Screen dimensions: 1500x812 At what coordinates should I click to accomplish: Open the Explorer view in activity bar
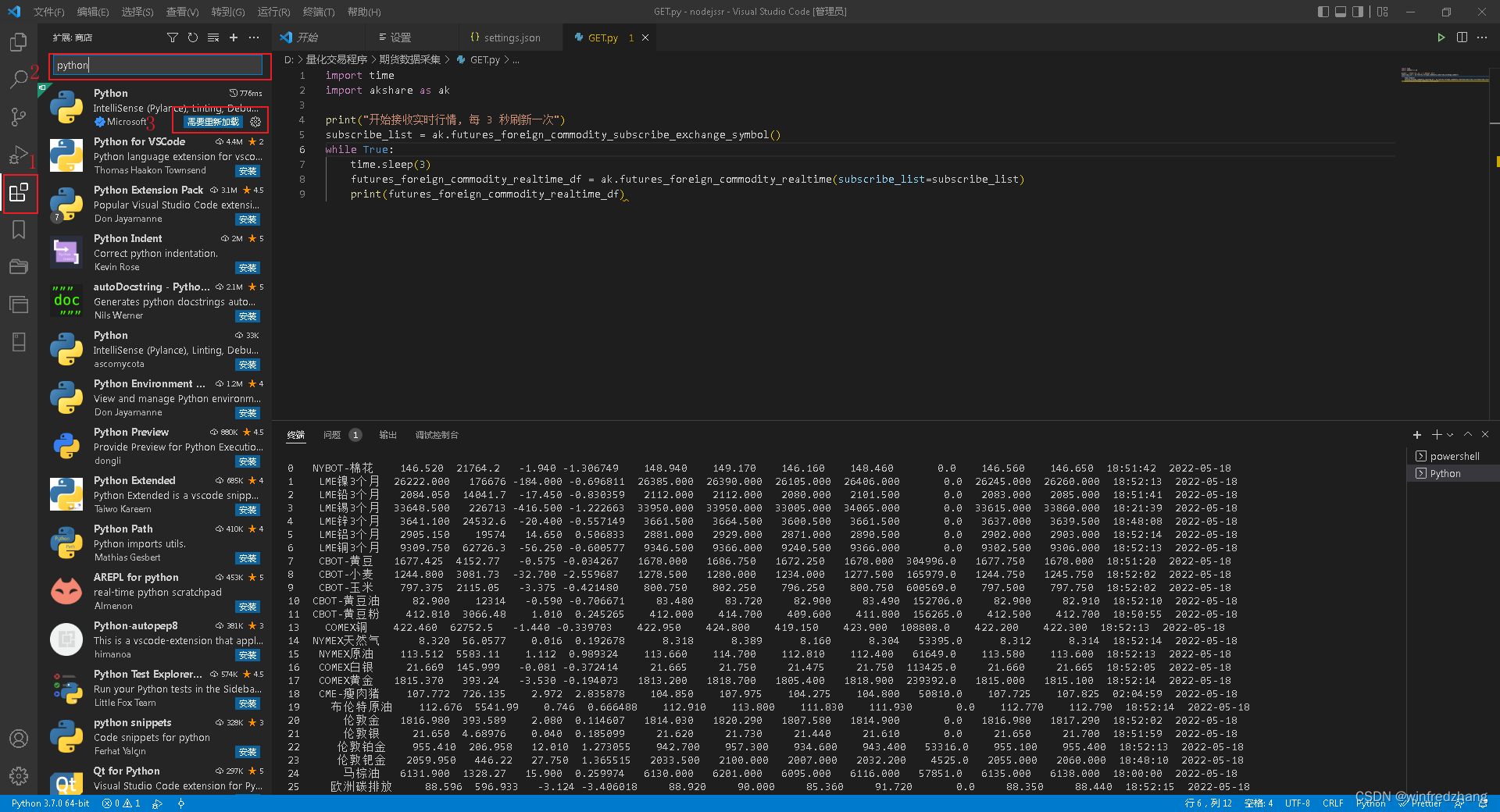click(x=19, y=42)
